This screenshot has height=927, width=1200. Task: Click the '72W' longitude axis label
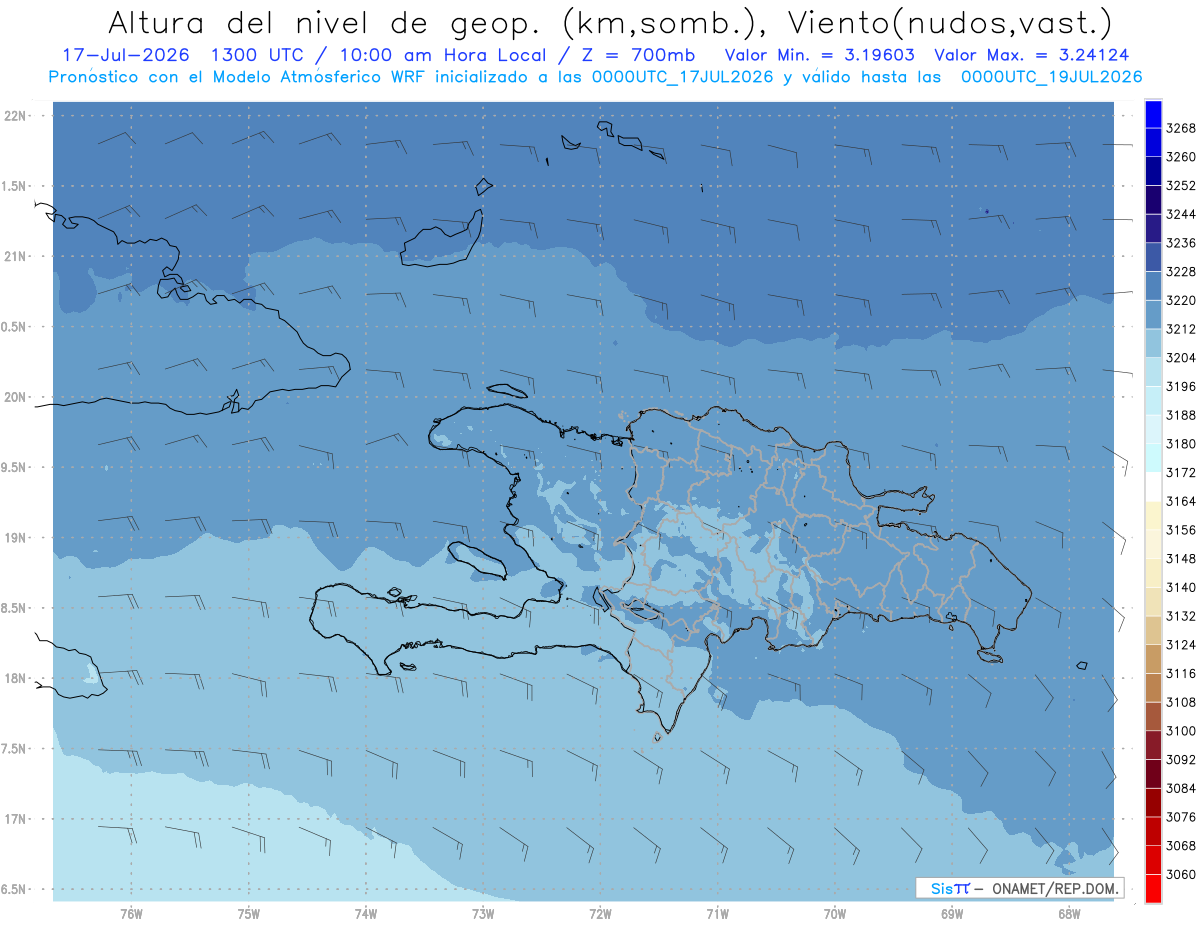[601, 914]
